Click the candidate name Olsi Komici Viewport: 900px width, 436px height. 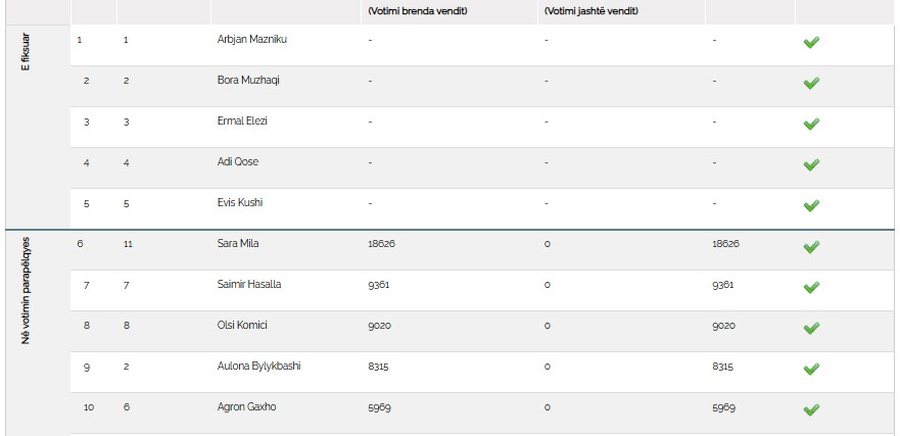point(242,325)
